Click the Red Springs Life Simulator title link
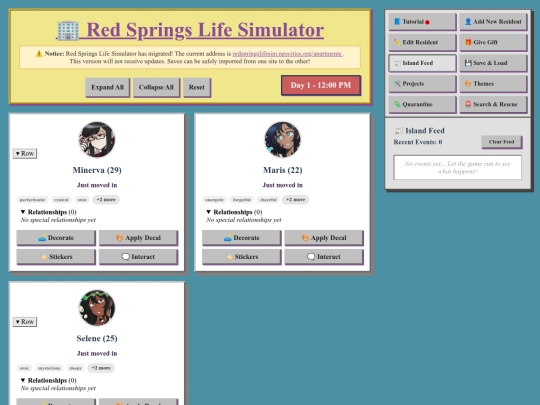 point(190,30)
